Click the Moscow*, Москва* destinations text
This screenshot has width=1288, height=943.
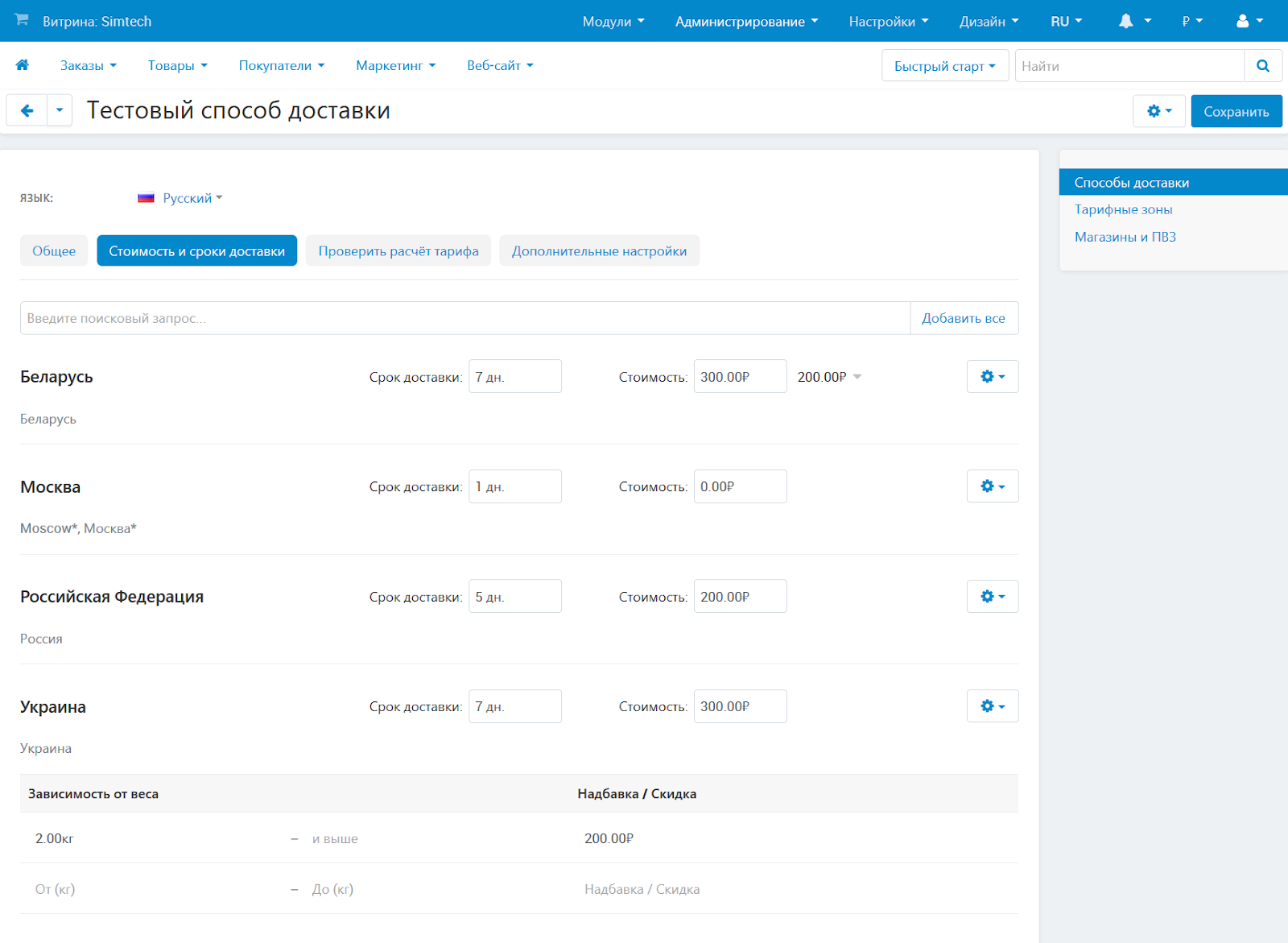pos(78,528)
